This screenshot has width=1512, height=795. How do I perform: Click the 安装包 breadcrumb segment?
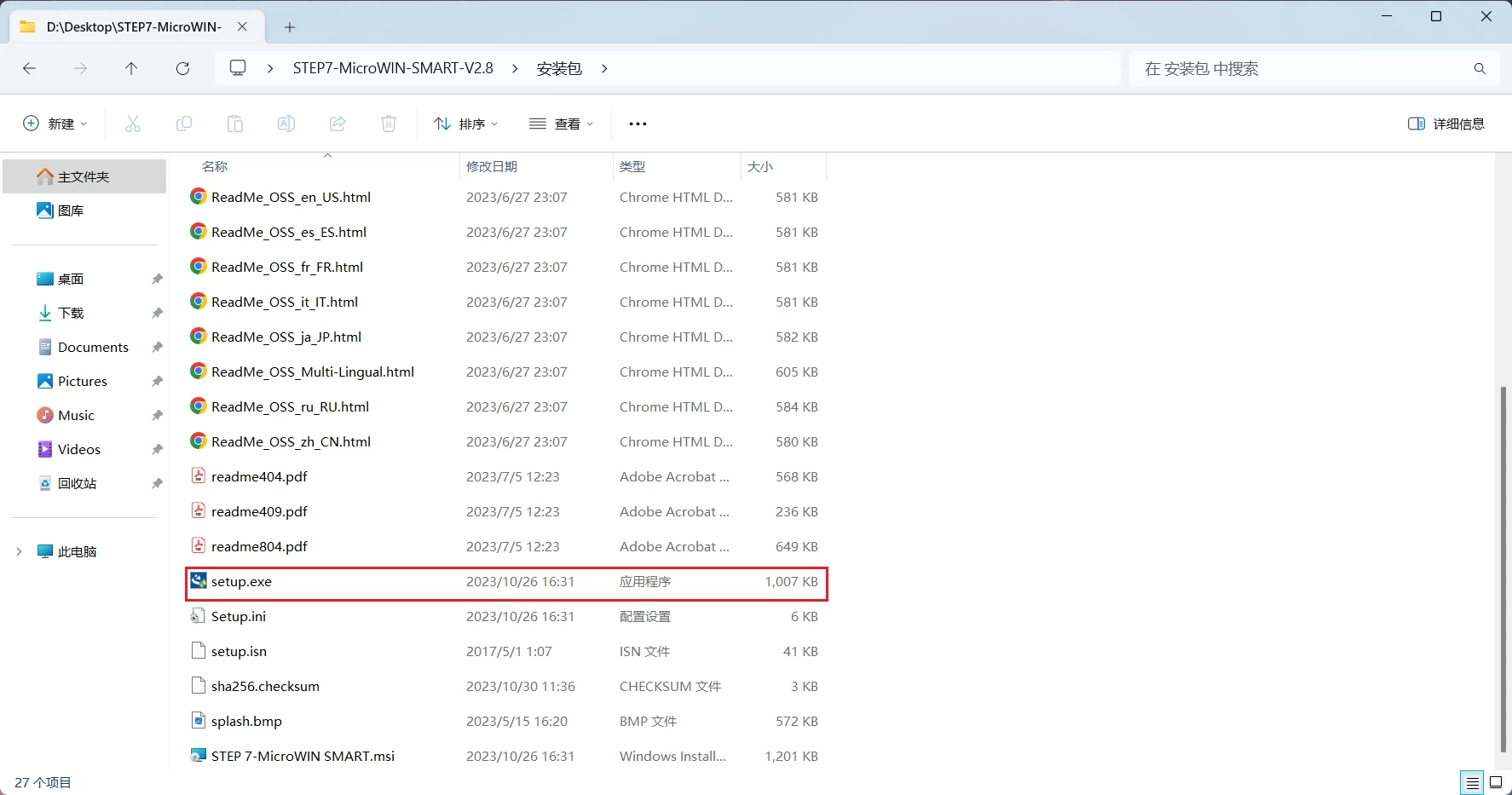click(559, 68)
